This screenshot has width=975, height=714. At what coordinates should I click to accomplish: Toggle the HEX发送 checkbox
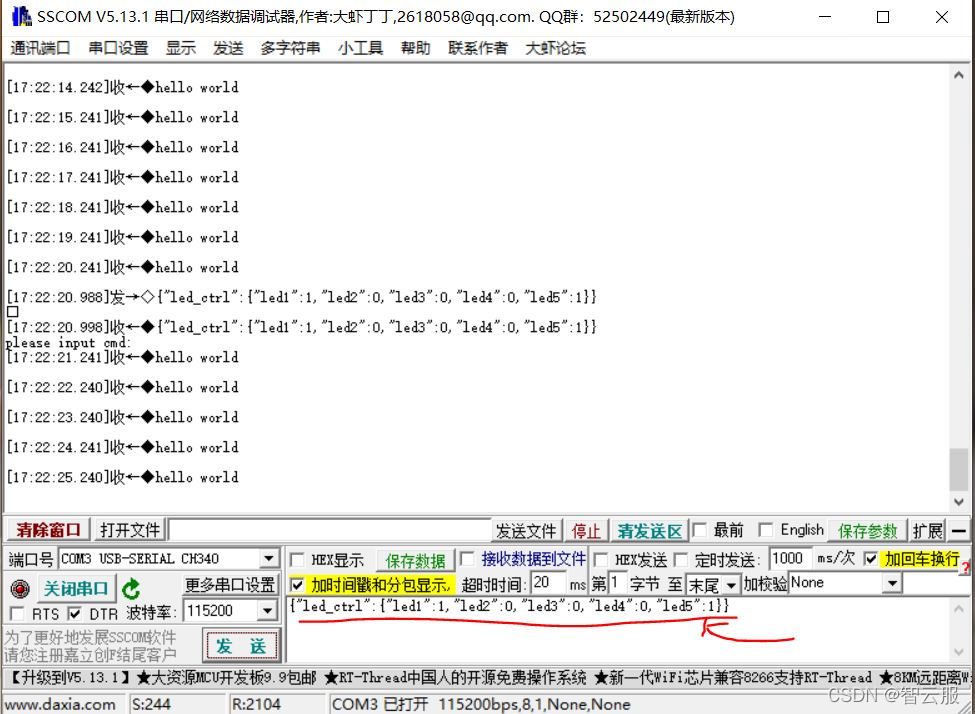[601, 559]
